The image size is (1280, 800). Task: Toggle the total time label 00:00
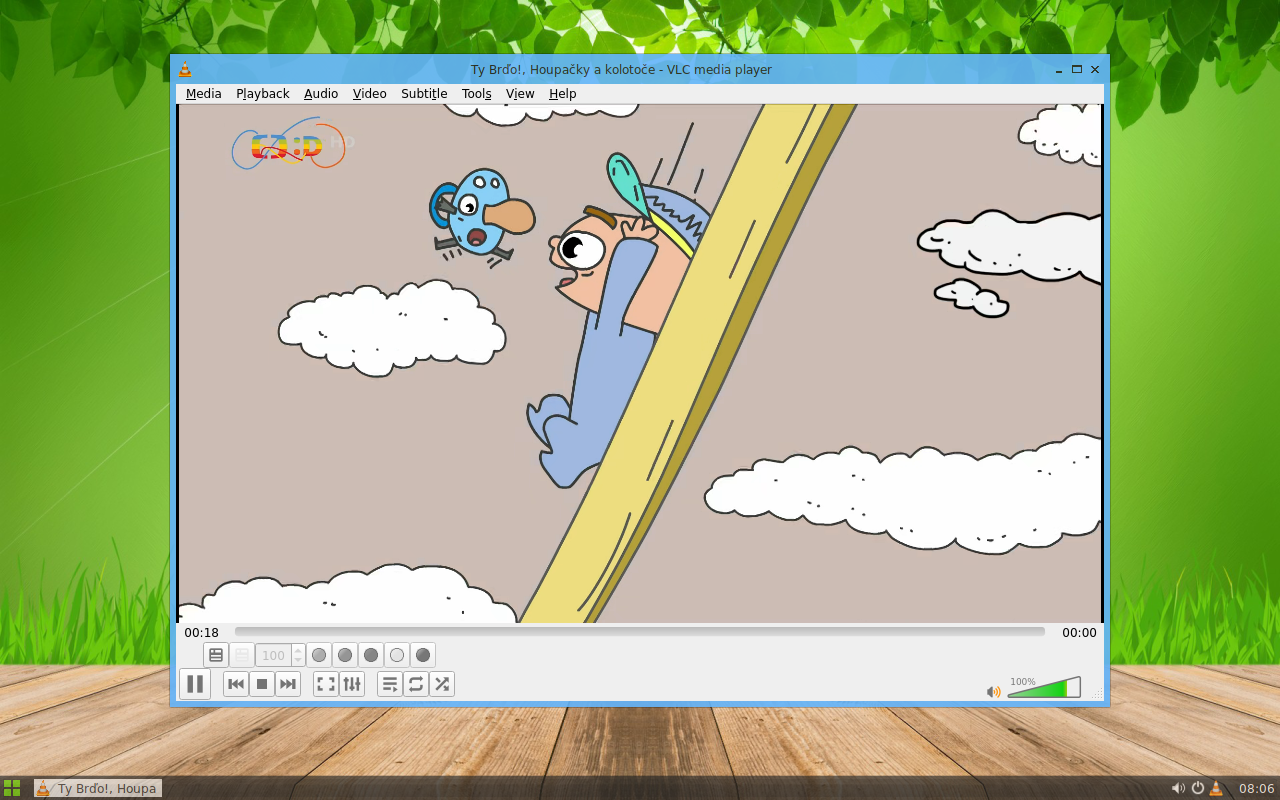[1079, 632]
